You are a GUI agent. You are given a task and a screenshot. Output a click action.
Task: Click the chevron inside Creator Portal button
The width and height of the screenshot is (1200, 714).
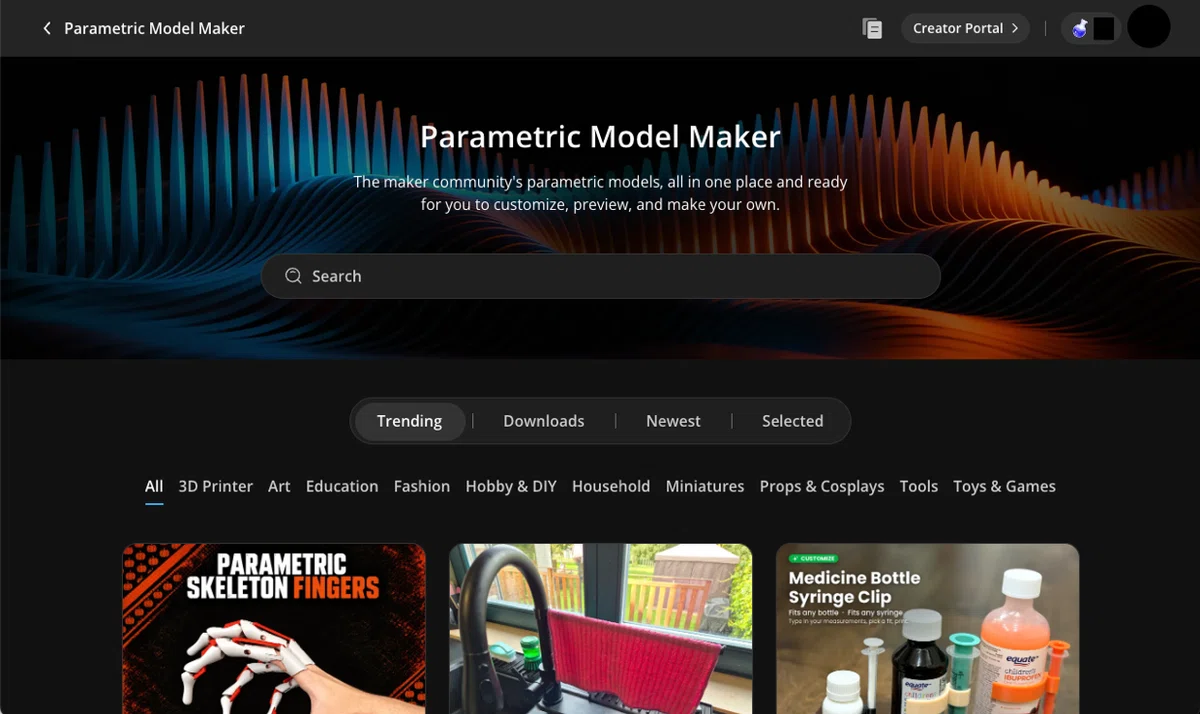click(x=1014, y=28)
